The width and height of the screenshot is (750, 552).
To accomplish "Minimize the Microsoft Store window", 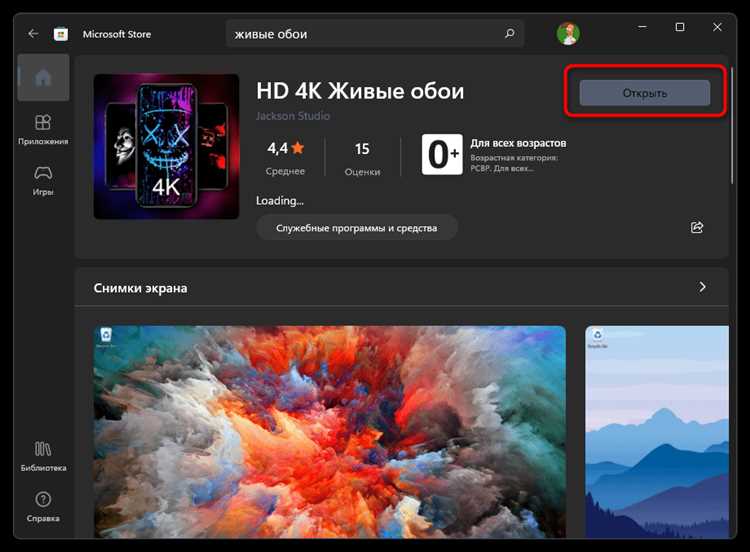I will click(642, 27).
